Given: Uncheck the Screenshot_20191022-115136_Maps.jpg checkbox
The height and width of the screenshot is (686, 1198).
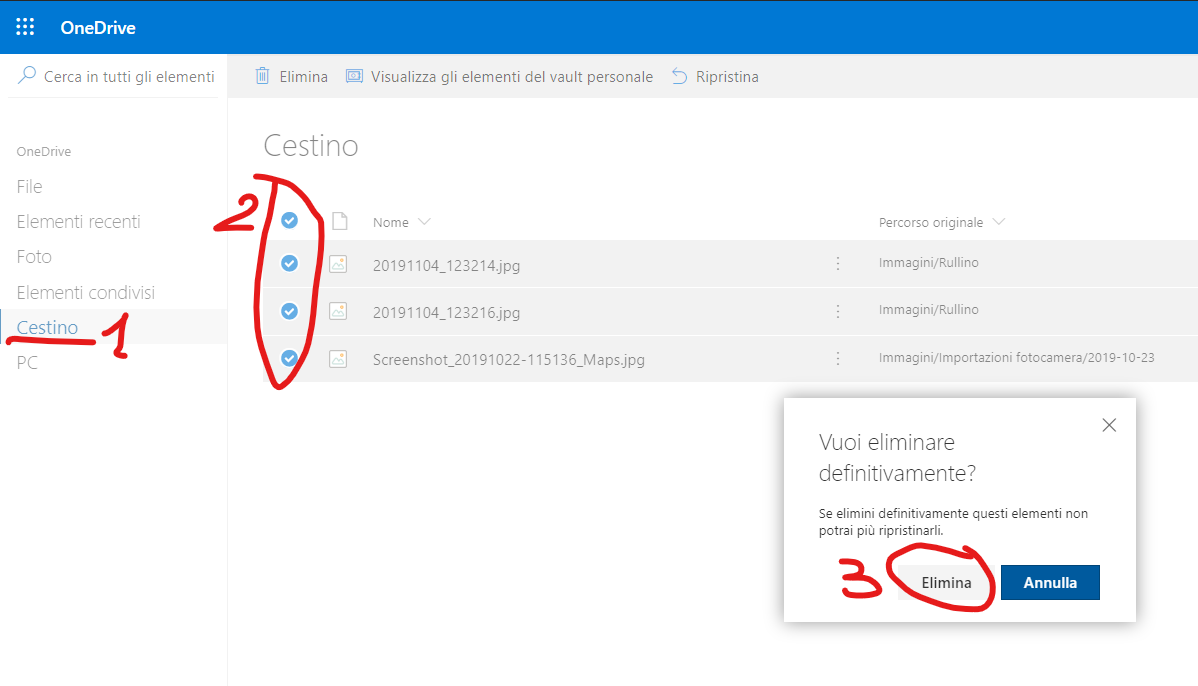Looking at the screenshot, I should tap(289, 357).
